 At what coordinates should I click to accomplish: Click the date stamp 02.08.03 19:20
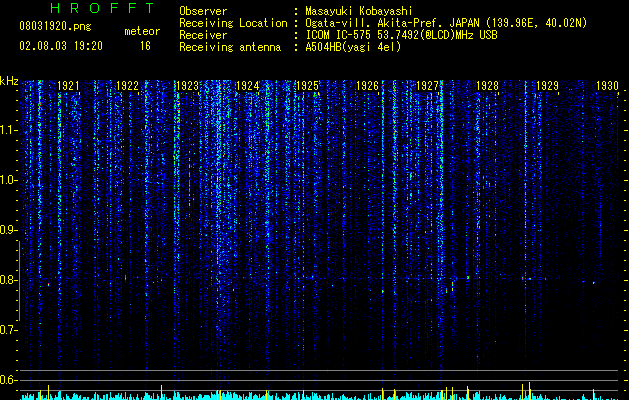(x=61, y=46)
